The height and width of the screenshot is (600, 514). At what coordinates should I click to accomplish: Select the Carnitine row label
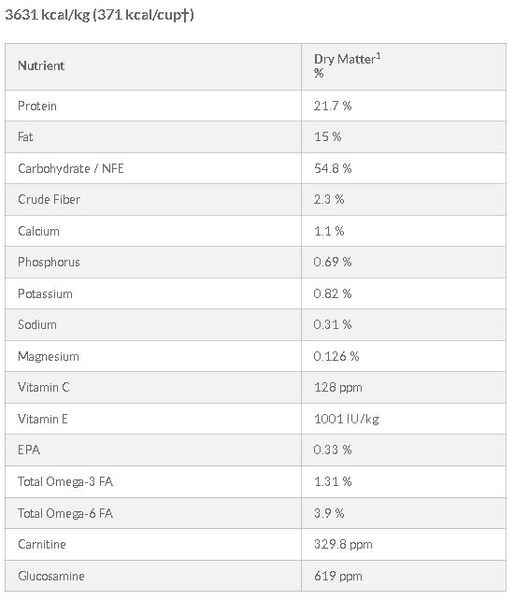tap(42, 545)
